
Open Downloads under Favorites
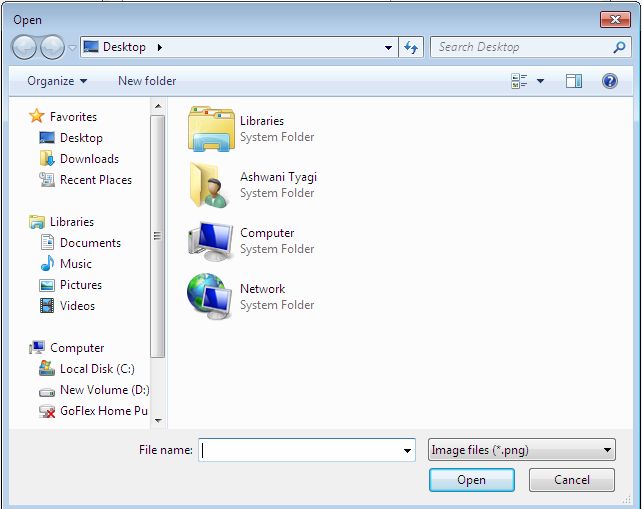[89, 159]
